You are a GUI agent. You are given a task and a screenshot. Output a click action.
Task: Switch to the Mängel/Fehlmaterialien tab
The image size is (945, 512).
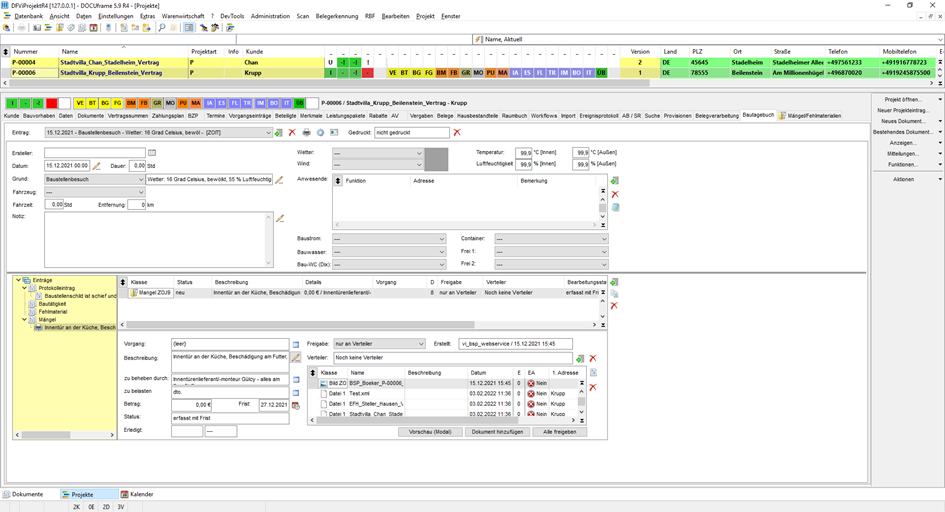tap(810, 116)
